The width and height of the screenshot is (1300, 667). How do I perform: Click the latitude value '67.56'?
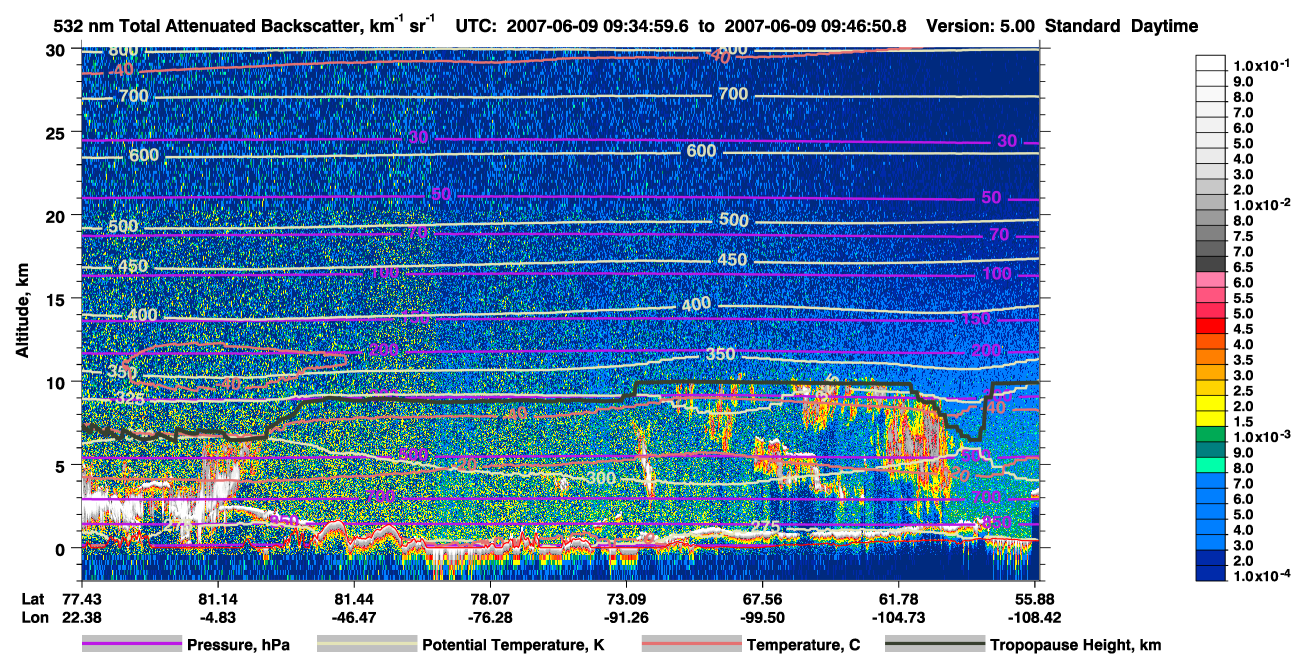coord(763,599)
